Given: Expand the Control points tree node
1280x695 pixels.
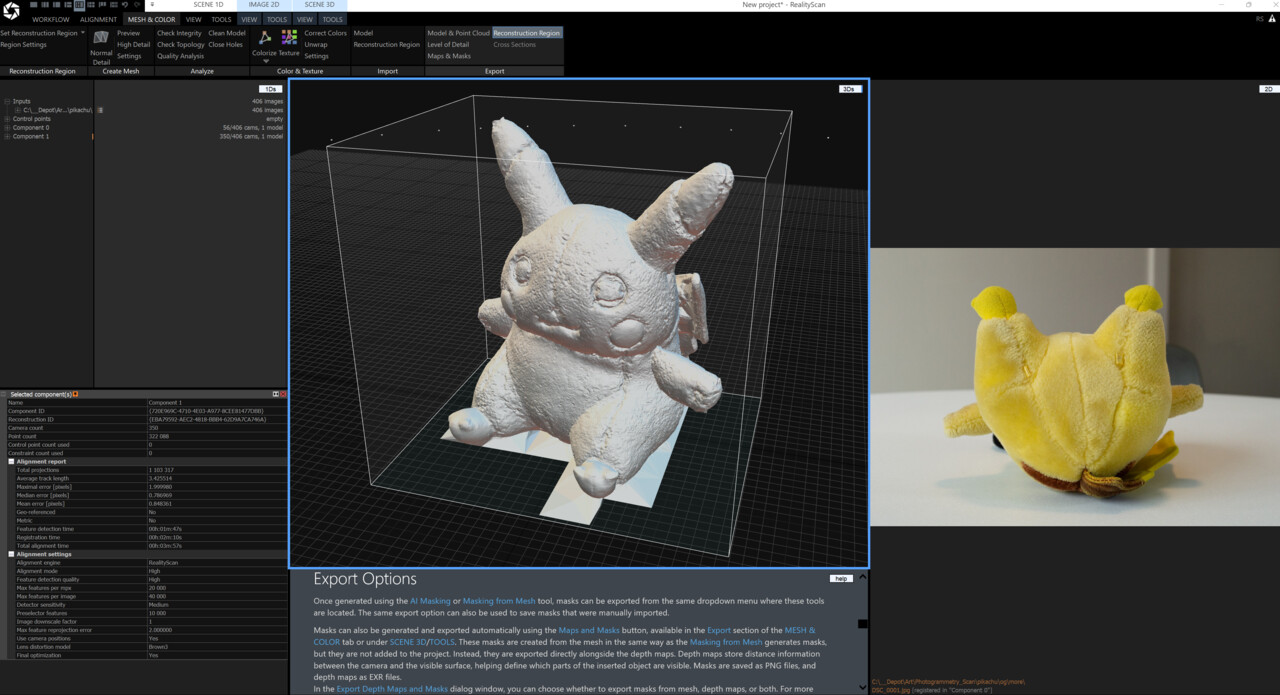Looking at the screenshot, I should 8,119.
